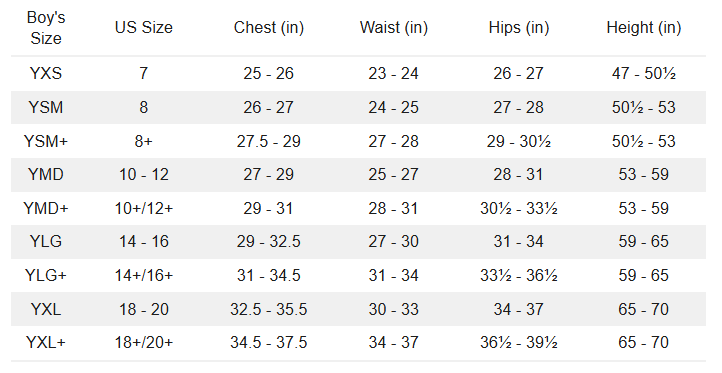Click US size 18 - 20 cell

pyautogui.click(x=144, y=309)
